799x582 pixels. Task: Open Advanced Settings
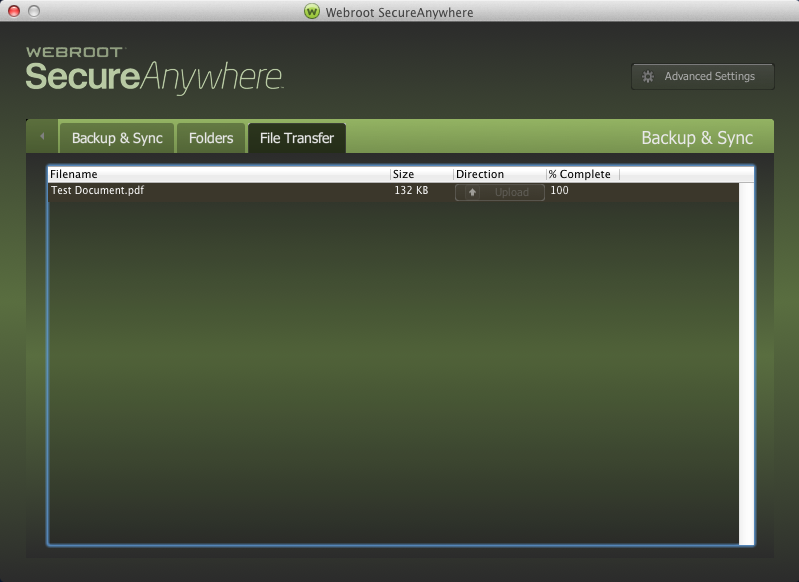pyautogui.click(x=703, y=76)
